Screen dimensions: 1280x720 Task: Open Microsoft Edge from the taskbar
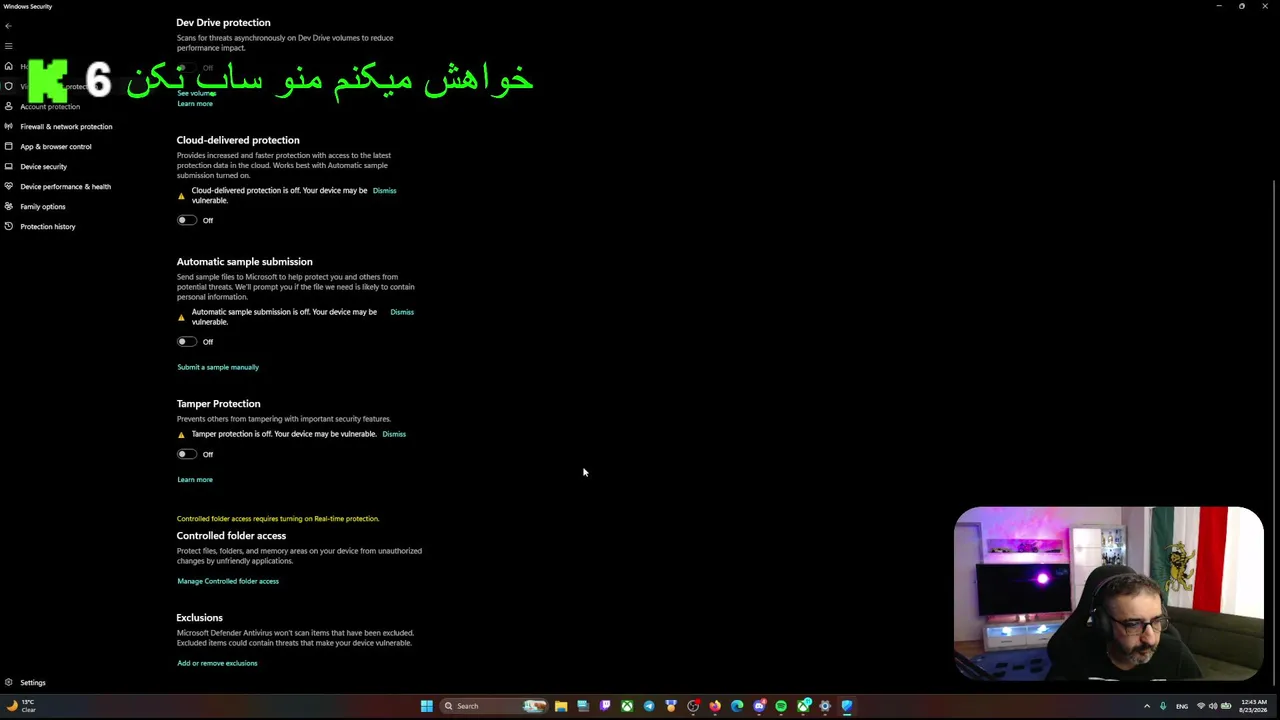737,706
